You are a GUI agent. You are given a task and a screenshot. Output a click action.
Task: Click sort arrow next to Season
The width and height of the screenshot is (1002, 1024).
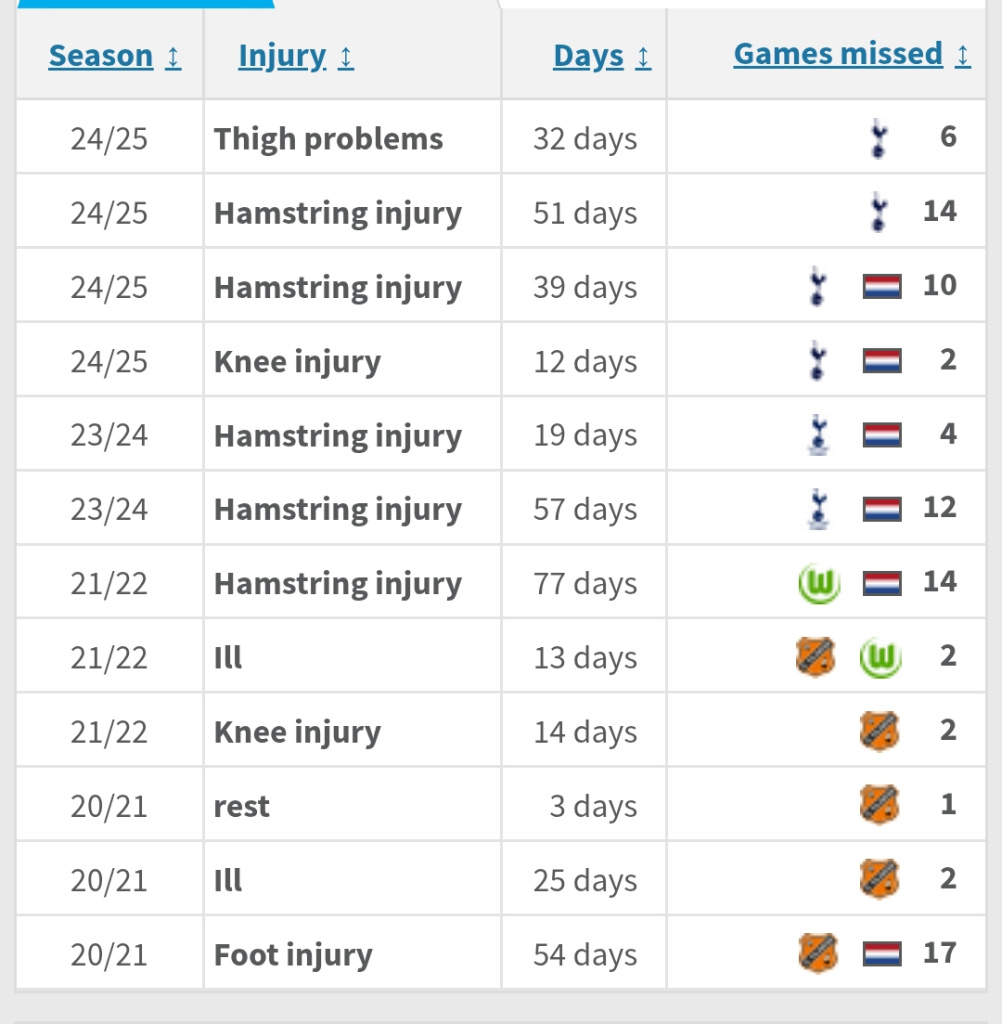click(173, 57)
